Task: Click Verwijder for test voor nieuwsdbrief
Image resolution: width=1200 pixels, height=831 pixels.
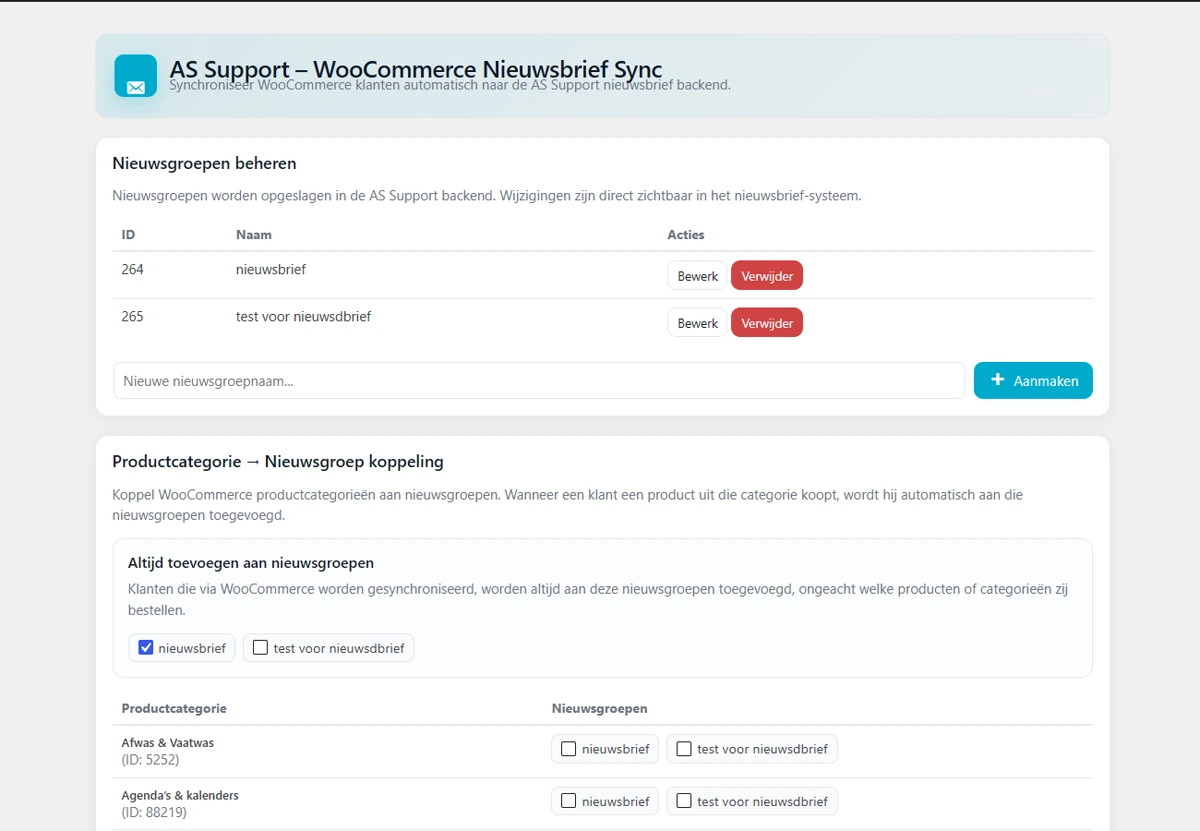Action: [767, 323]
